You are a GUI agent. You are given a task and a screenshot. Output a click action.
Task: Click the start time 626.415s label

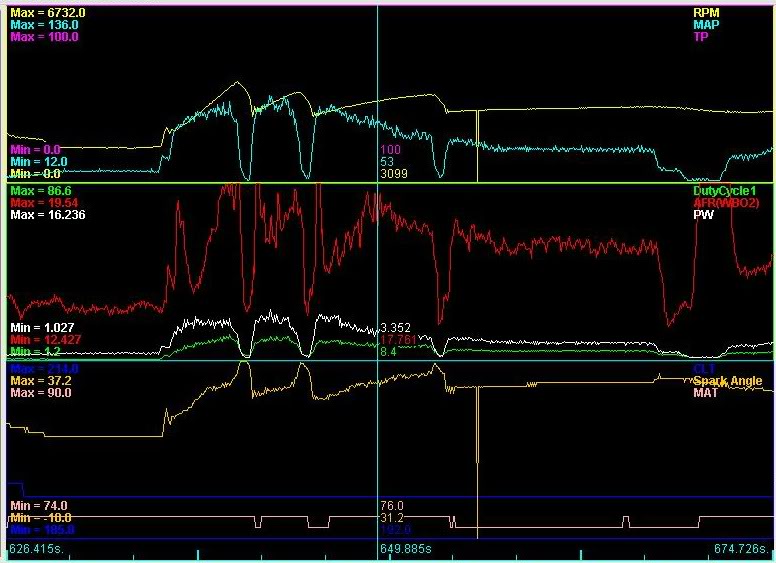tap(36, 549)
